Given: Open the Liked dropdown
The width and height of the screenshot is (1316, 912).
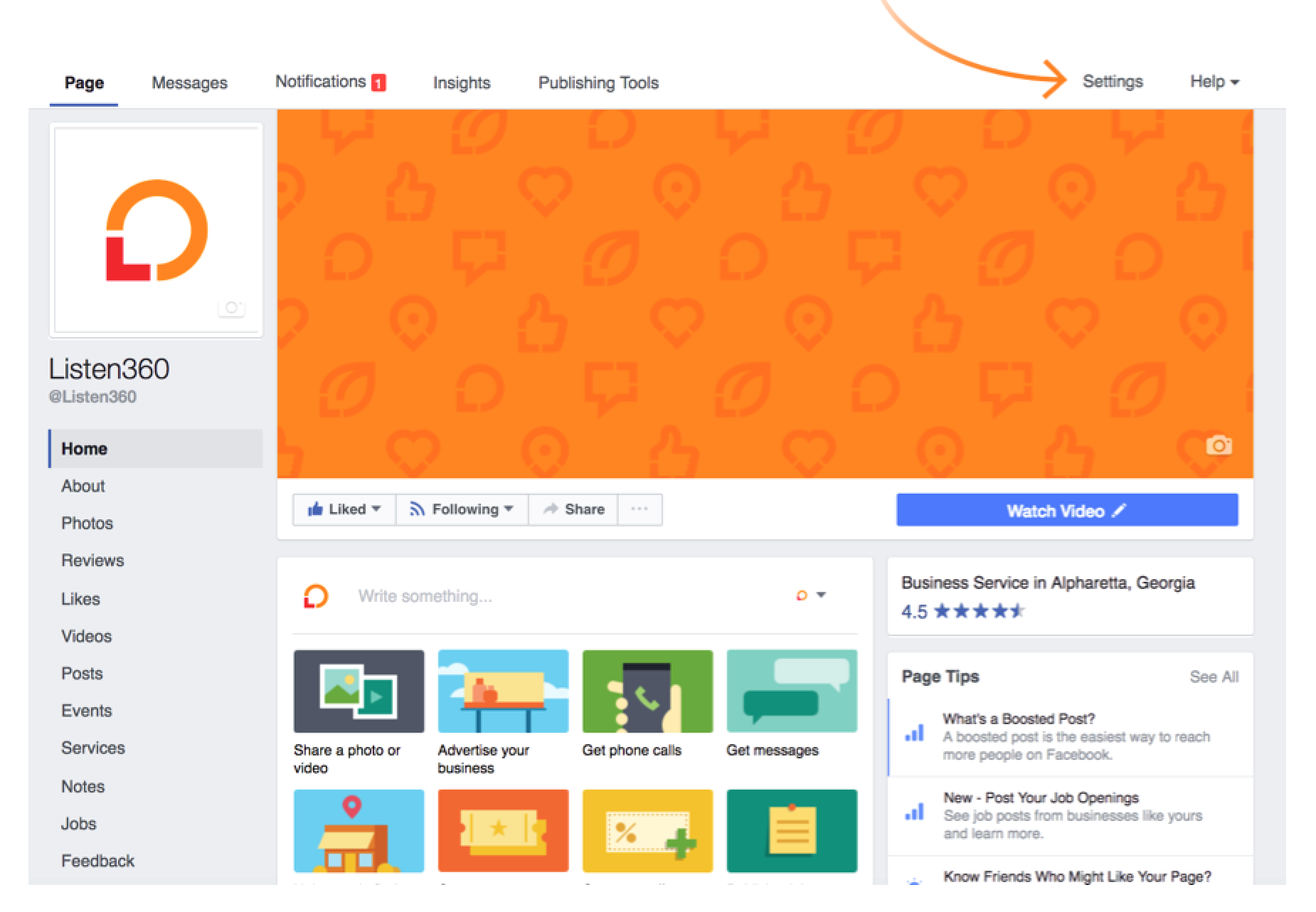Looking at the screenshot, I should tap(344, 509).
